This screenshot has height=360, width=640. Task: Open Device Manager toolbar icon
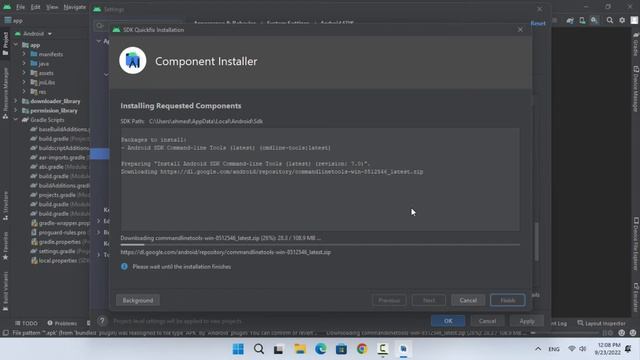point(582,20)
